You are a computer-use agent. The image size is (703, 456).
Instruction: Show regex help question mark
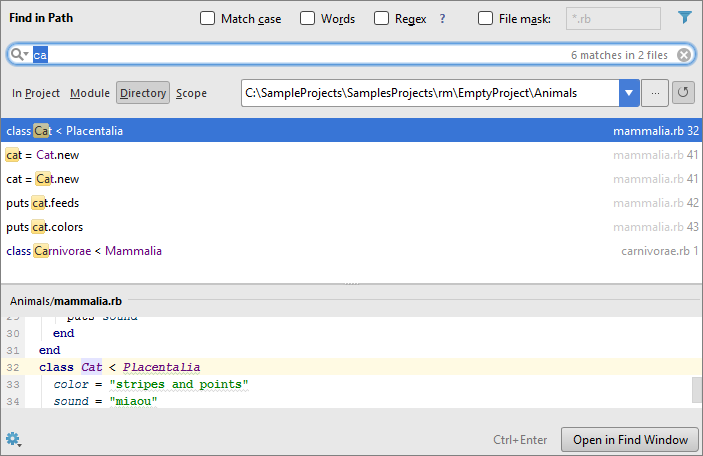pos(442,18)
